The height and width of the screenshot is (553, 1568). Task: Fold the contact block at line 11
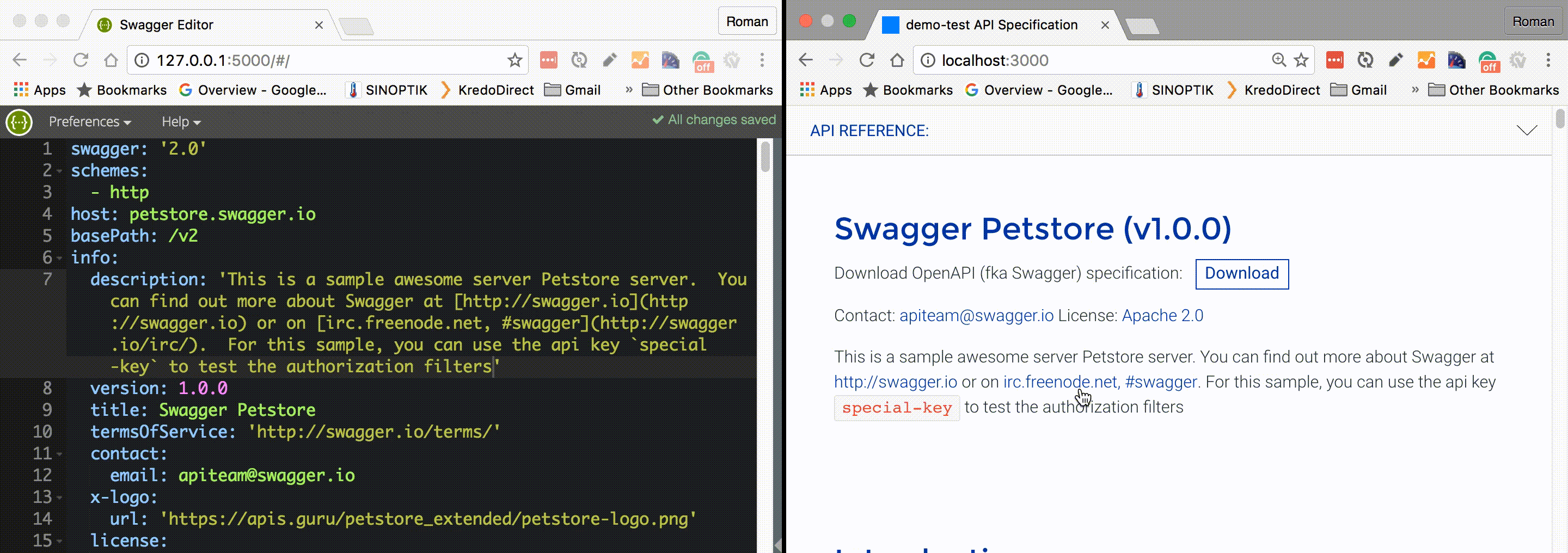pos(60,454)
